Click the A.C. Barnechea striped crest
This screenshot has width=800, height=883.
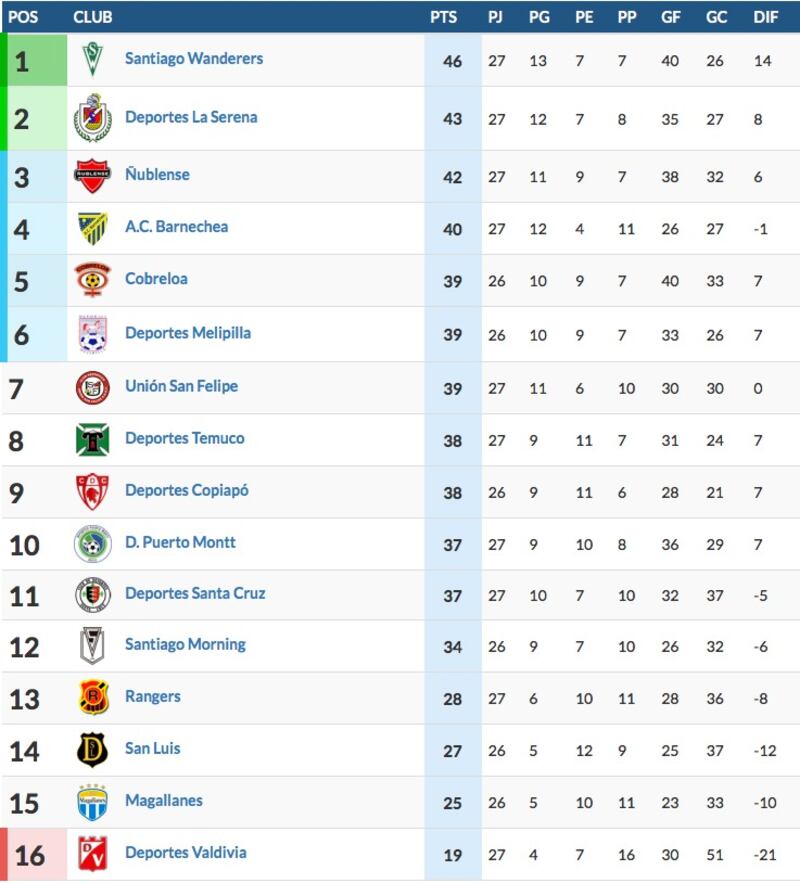(93, 228)
